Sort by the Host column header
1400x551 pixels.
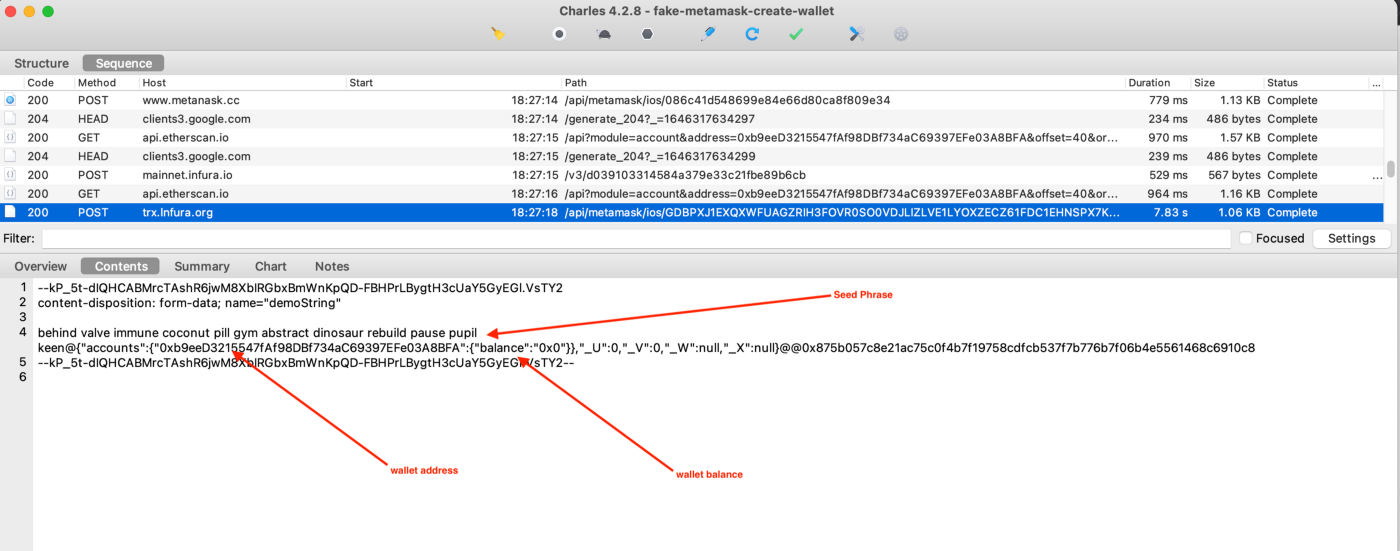click(x=154, y=82)
